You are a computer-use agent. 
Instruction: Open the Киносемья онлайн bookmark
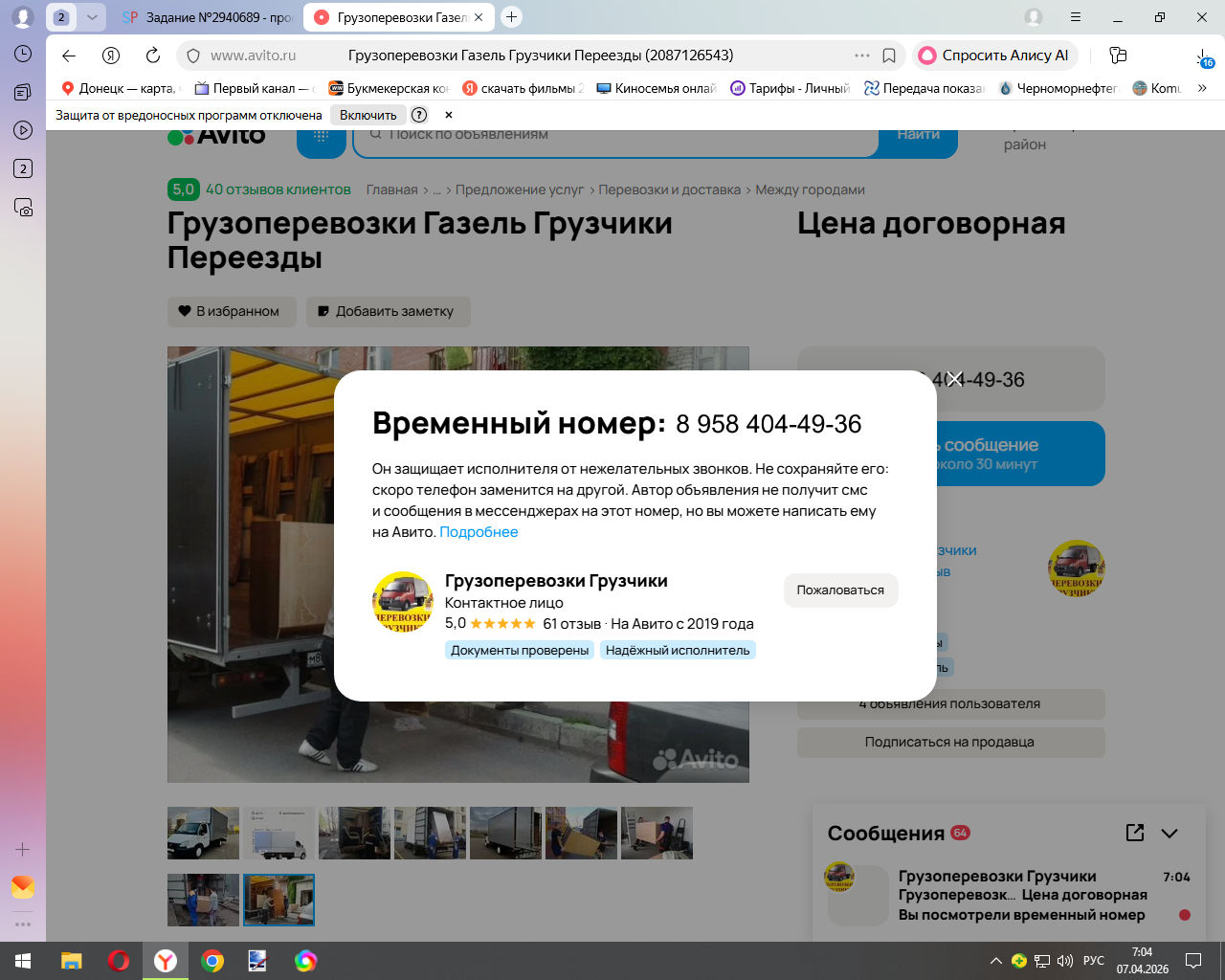pyautogui.click(x=657, y=88)
